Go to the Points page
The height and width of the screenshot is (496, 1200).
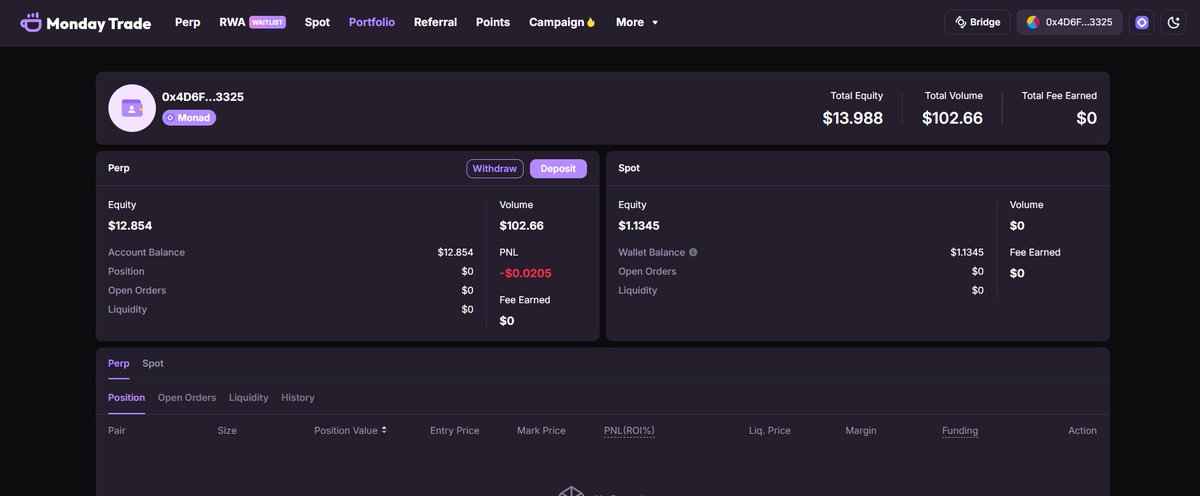[x=493, y=22]
